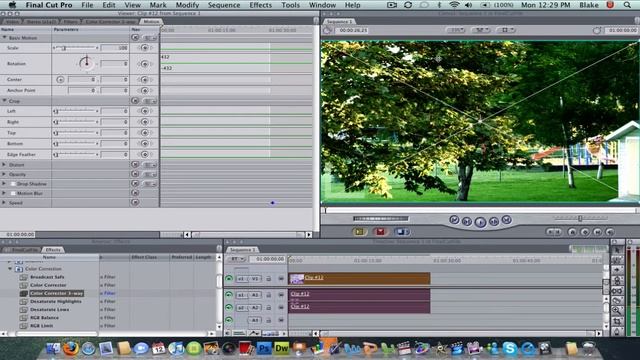Collapse Color Correction folder in Effects
Image resolution: width=640 pixels, height=360 pixels.
[x=10, y=269]
